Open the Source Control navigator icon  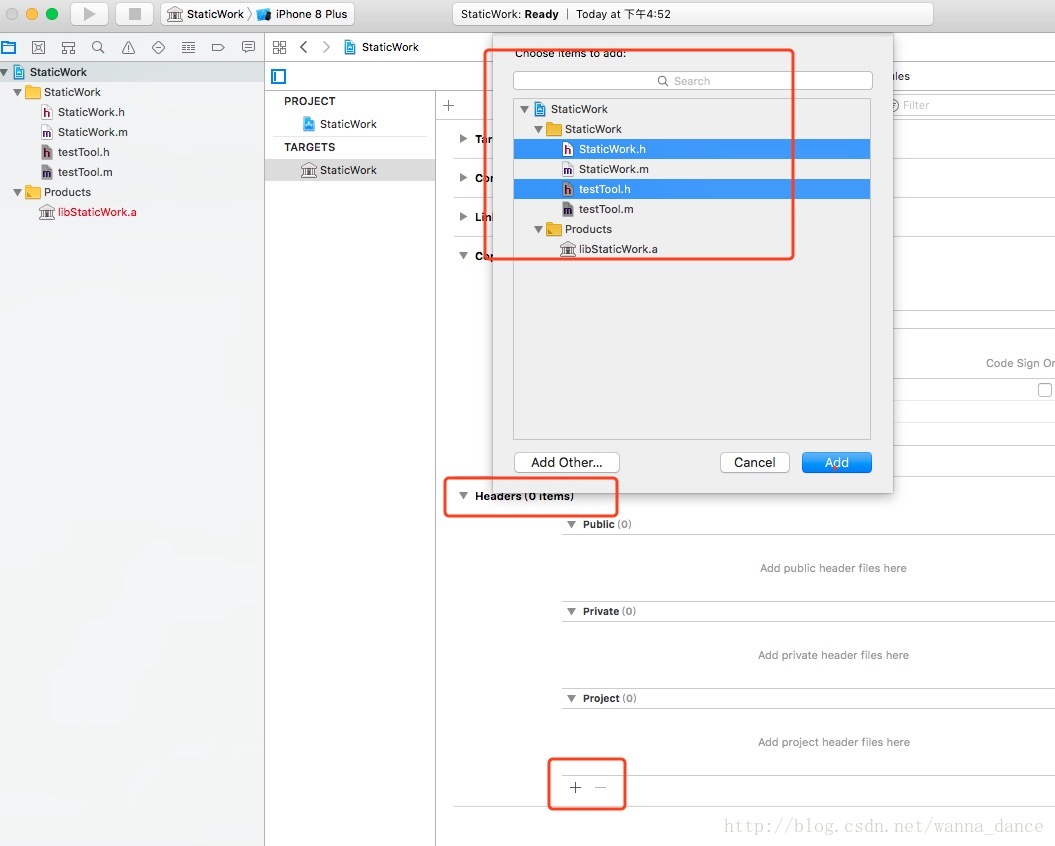click(38, 47)
